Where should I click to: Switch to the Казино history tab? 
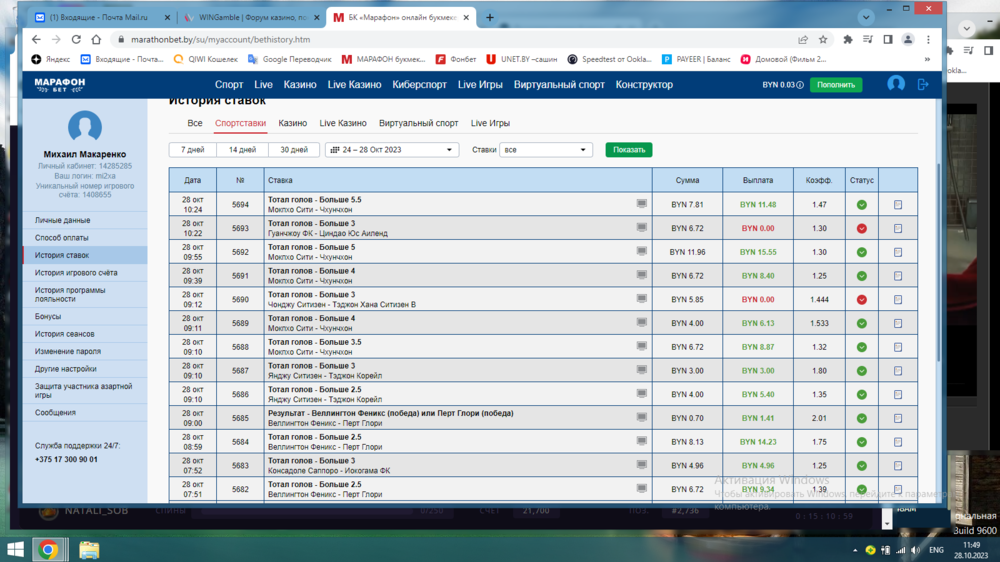(x=292, y=123)
